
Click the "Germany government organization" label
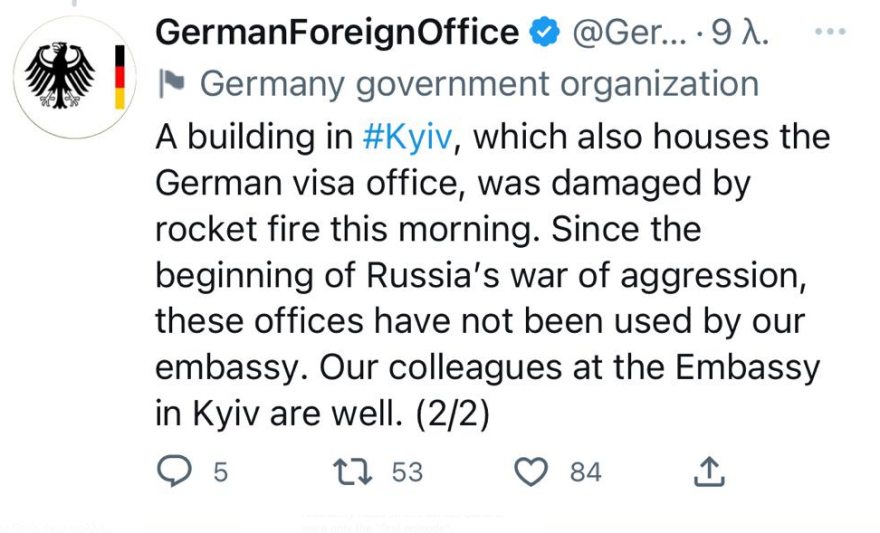tap(479, 84)
